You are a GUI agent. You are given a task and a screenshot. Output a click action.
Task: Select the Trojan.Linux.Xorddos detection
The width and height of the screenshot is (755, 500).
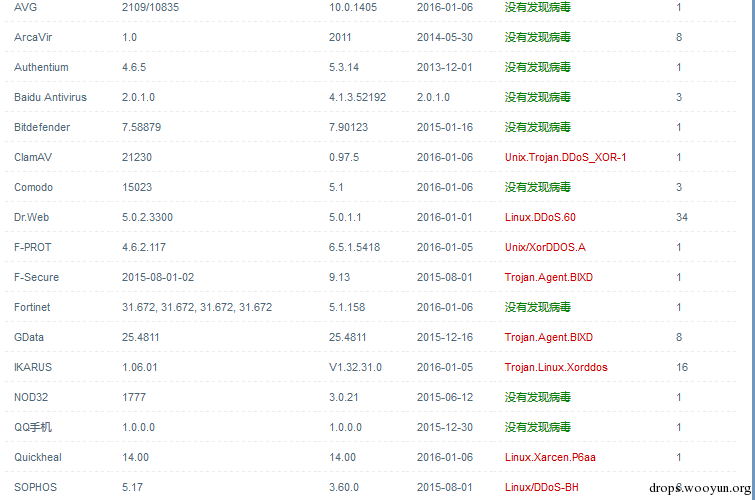(556, 367)
